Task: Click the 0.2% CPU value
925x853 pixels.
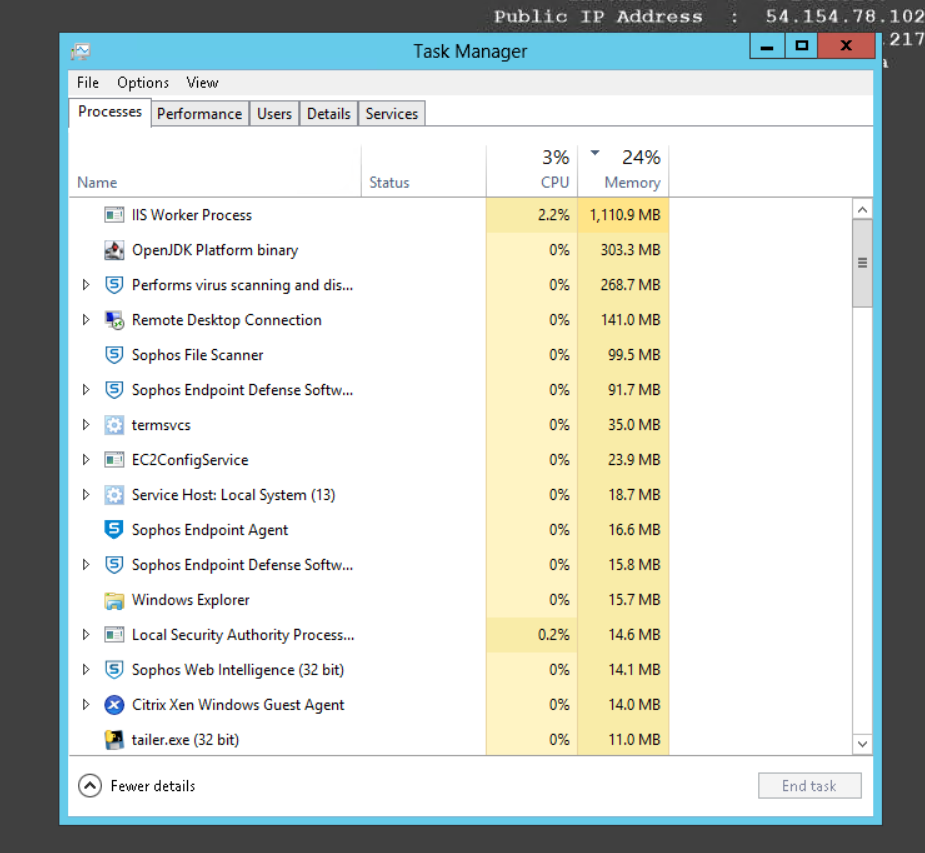Action: click(x=553, y=635)
